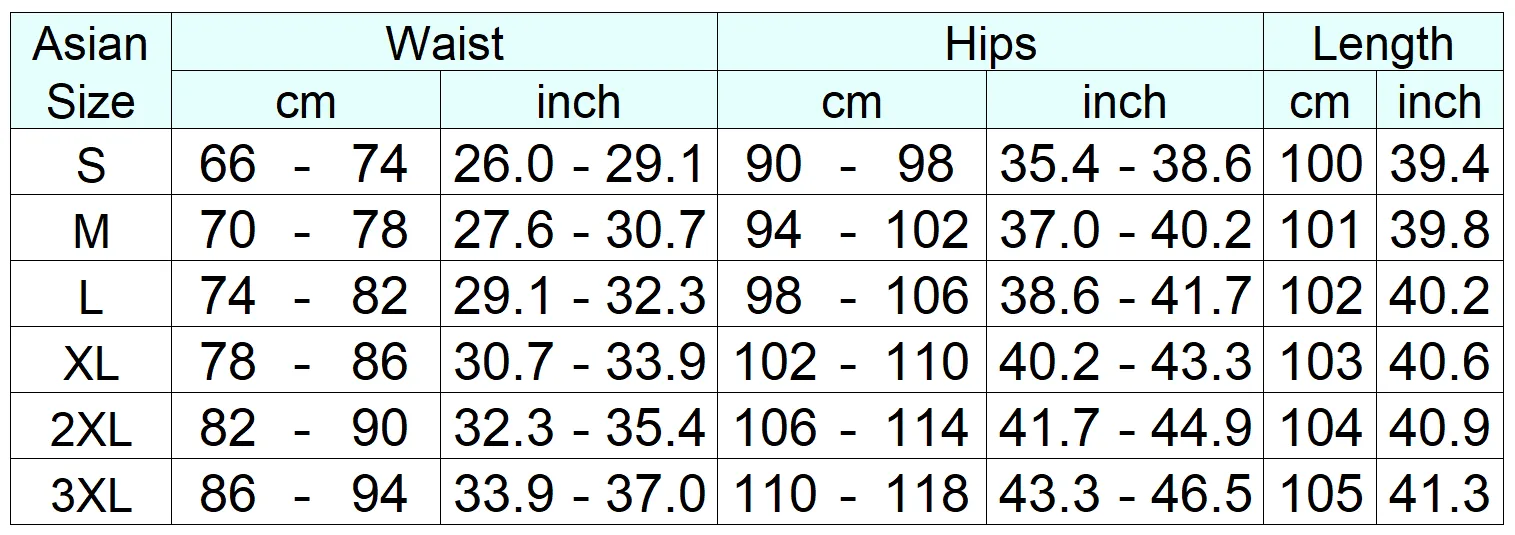Click hips inch cell 35.4 - 38.6

click(1125, 163)
